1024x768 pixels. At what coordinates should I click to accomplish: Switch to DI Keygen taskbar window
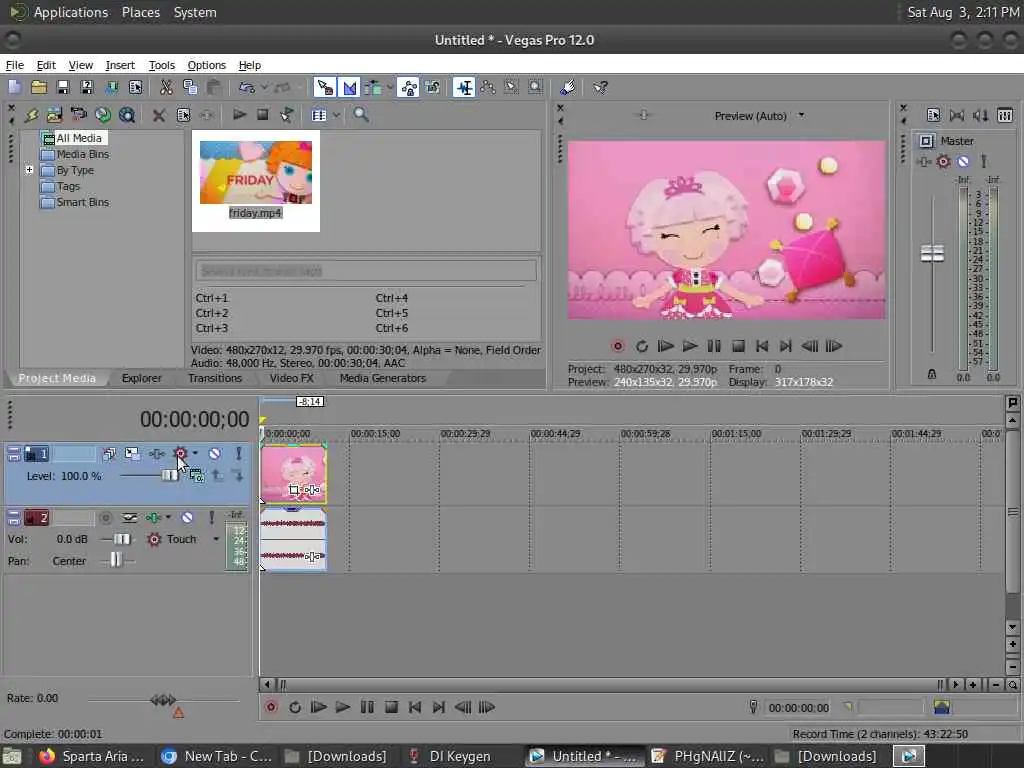tap(459, 756)
